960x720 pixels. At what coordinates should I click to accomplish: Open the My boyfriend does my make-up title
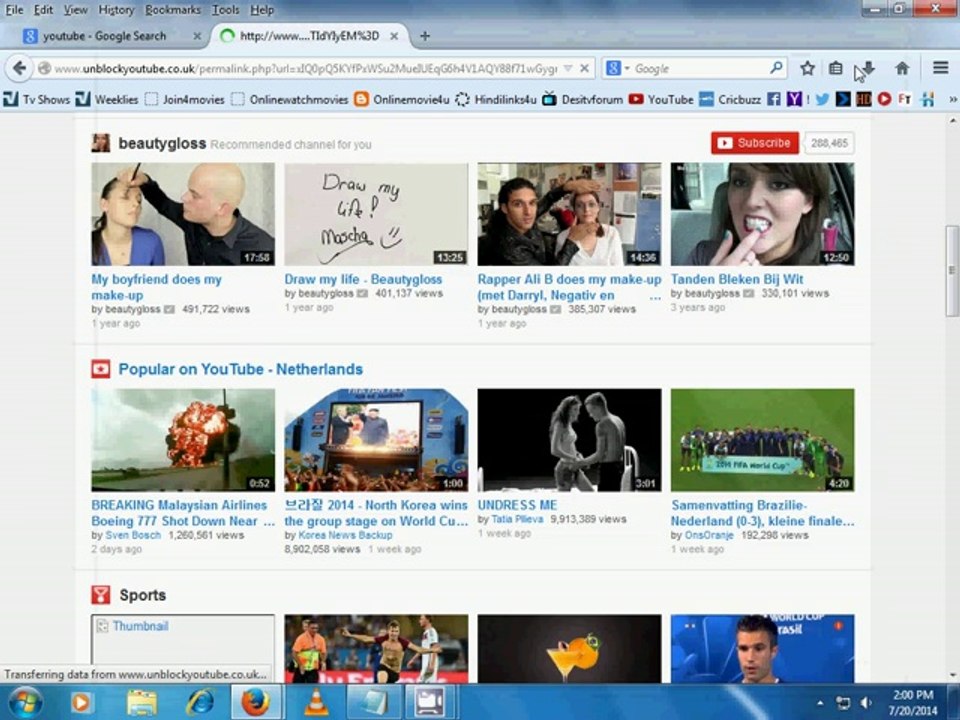[156, 287]
